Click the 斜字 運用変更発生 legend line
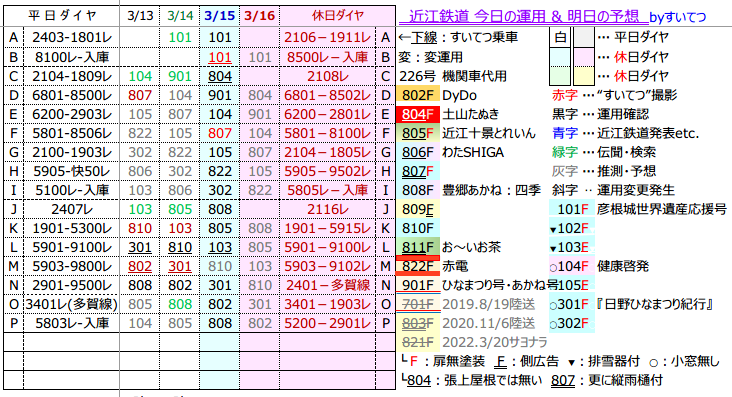The height and width of the screenshot is (397, 732). tap(613, 191)
